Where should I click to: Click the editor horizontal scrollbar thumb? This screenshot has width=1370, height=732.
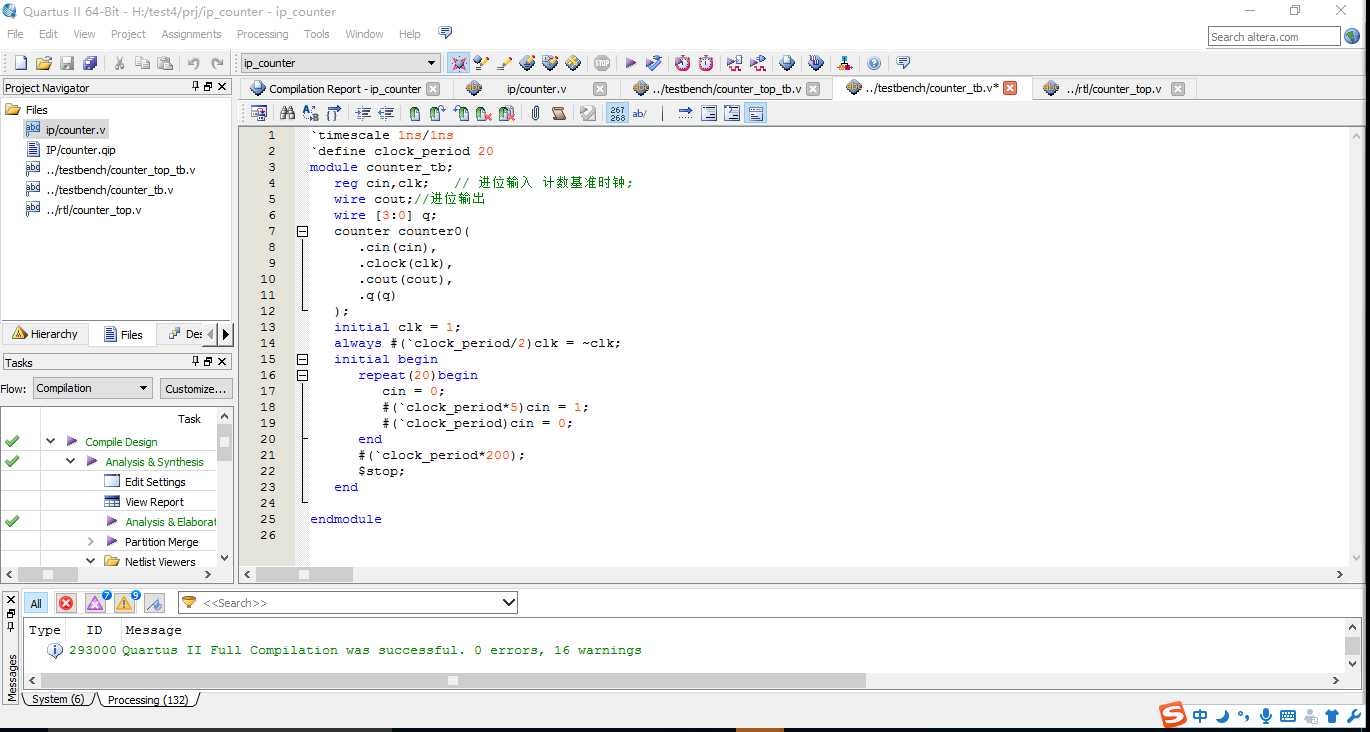304,575
